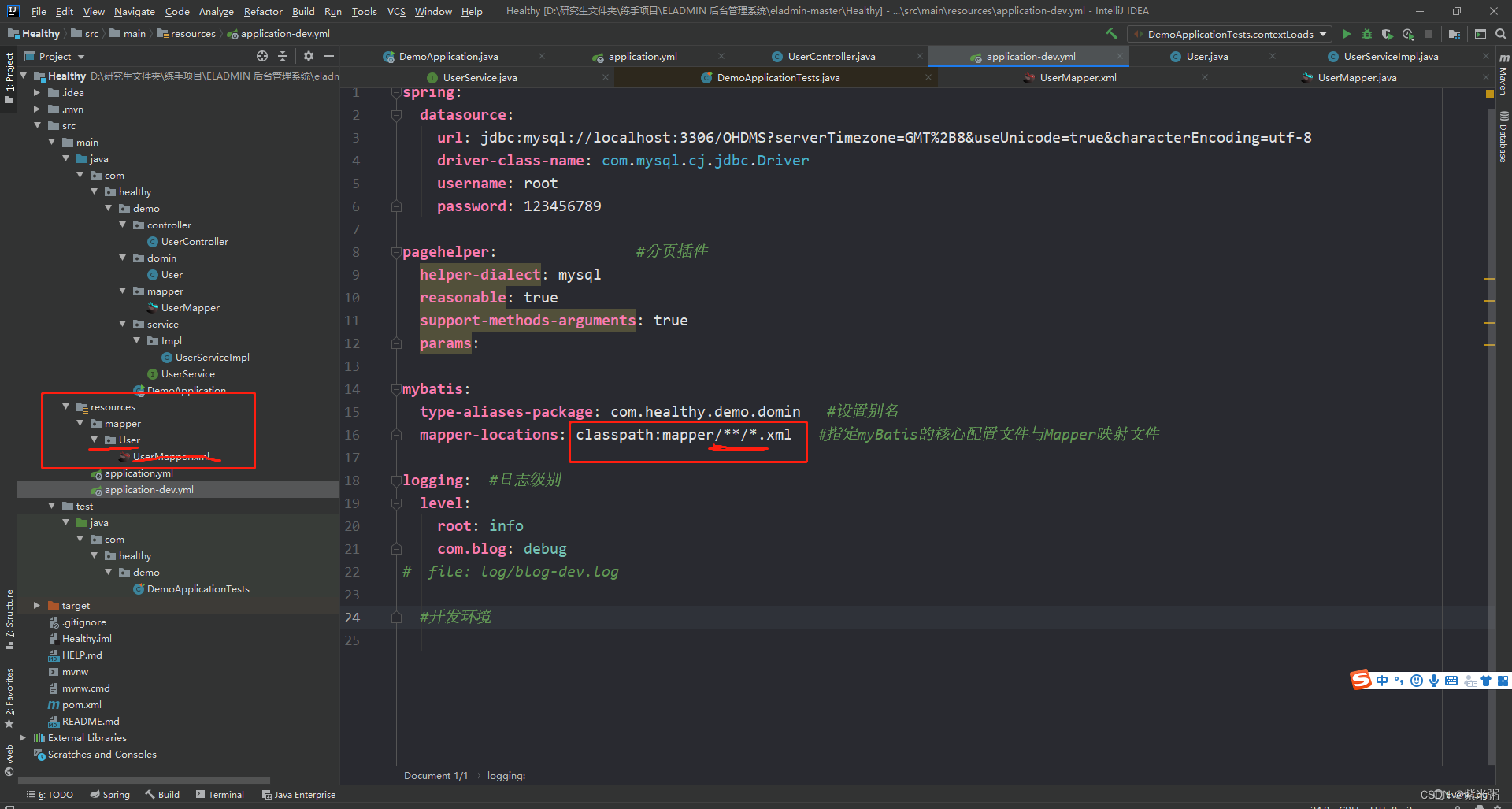Select pom.xml in the project tree
Viewport: 1512px width, 809px height.
82,704
